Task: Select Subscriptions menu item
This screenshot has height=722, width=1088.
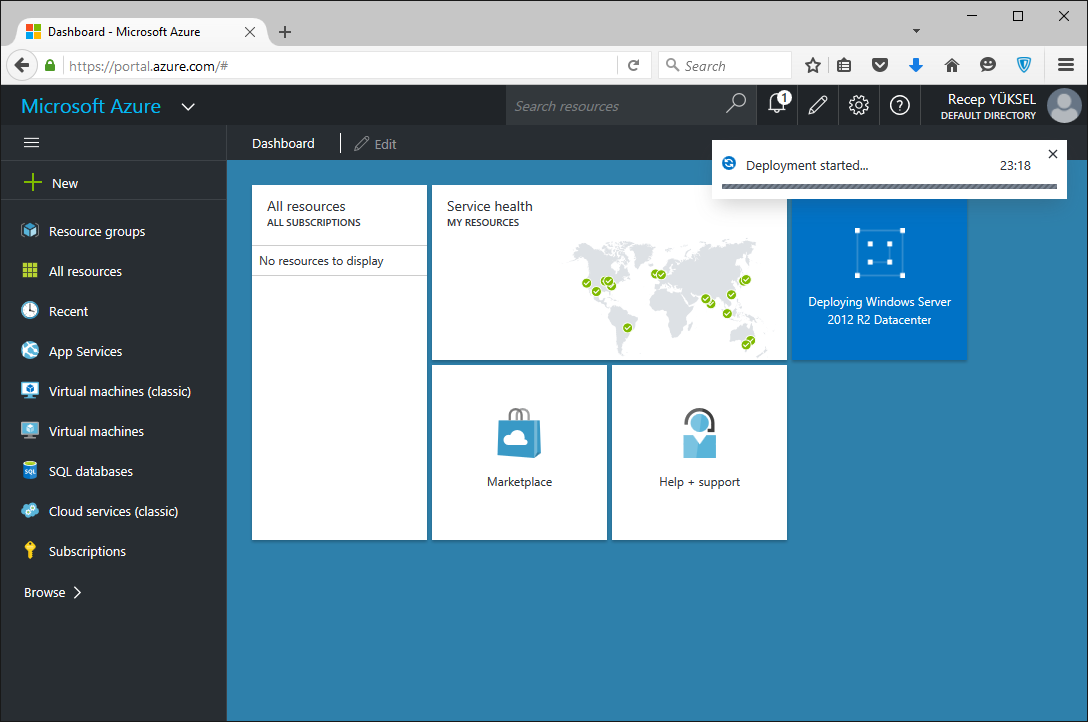Action: pos(114,551)
